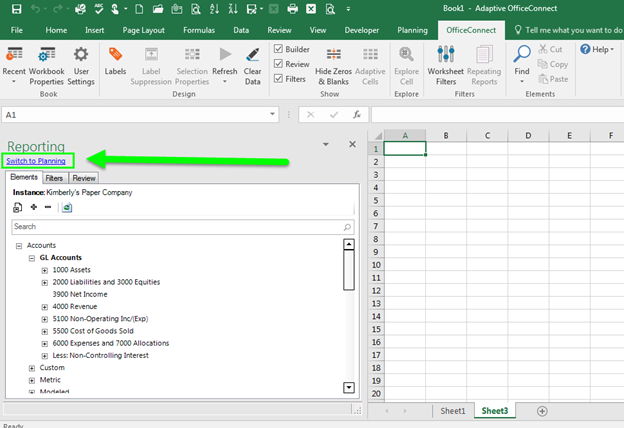Switch to the Planning ribbon tab
The width and height of the screenshot is (624, 428).
point(412,30)
